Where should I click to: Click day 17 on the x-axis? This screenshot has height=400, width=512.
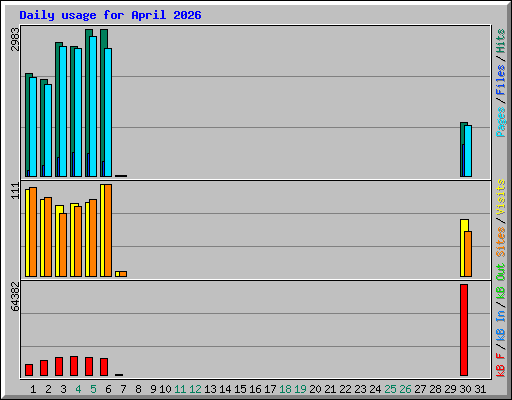click(x=270, y=389)
